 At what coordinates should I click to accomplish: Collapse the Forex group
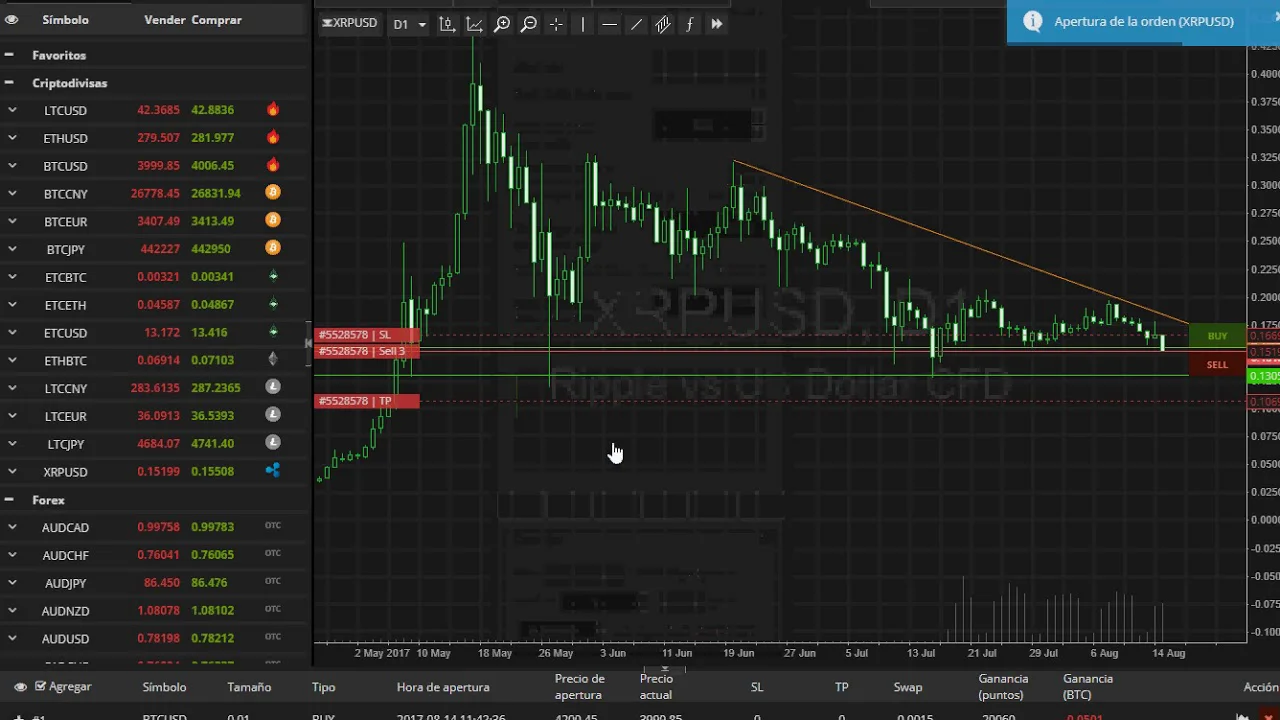coord(9,500)
